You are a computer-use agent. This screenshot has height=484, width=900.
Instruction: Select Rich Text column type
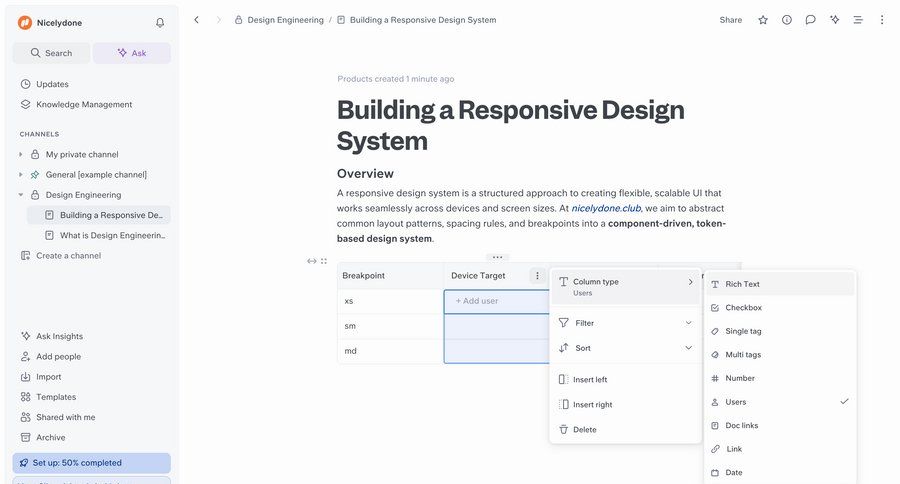point(742,284)
